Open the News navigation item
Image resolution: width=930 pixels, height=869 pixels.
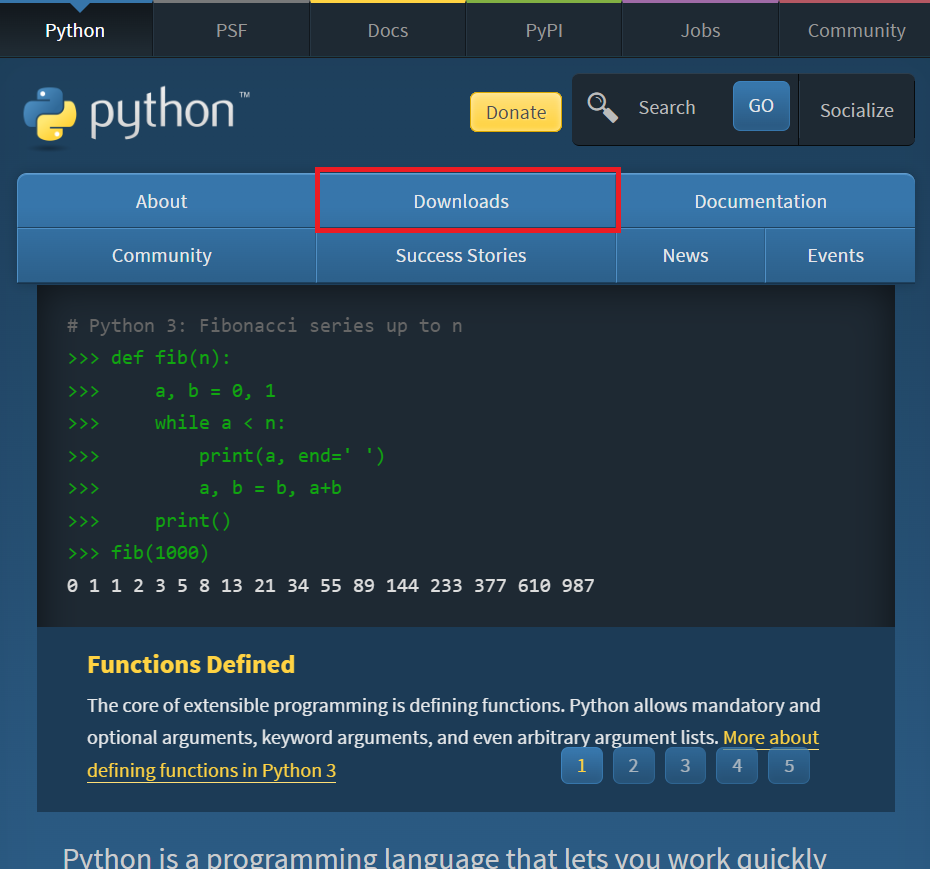point(691,256)
